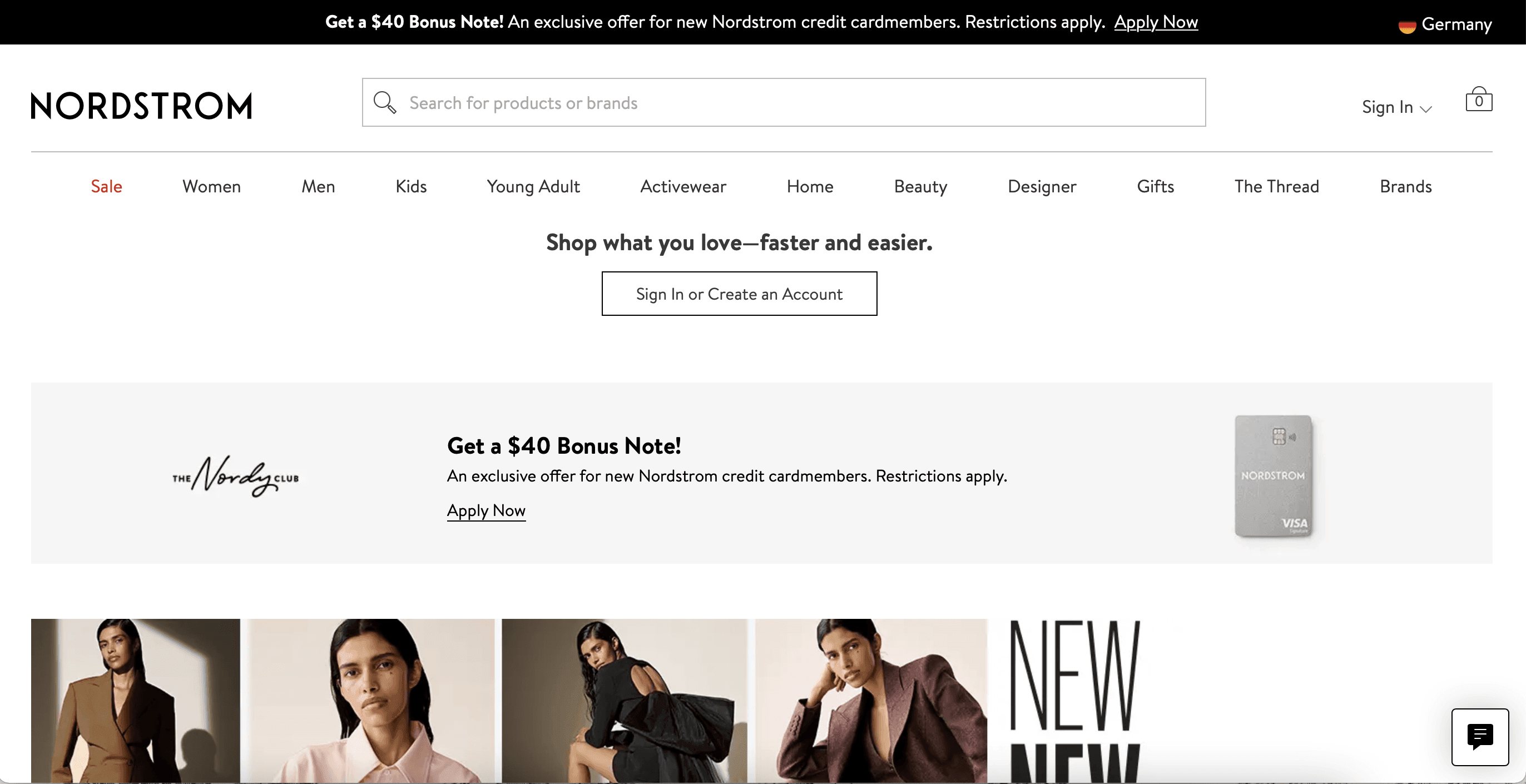This screenshot has width=1526, height=784.
Task: Click the search magnifier icon
Action: click(x=384, y=102)
